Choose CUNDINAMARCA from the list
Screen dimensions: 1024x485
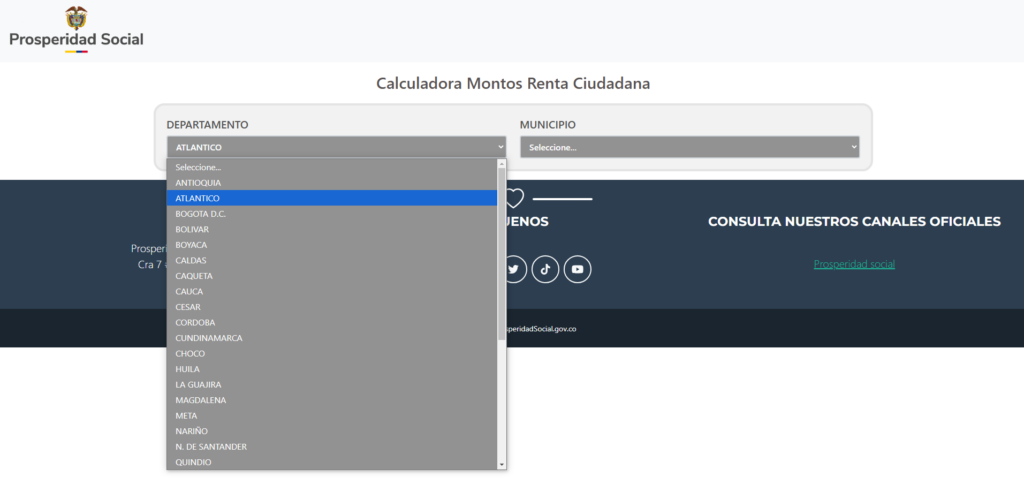(332, 338)
